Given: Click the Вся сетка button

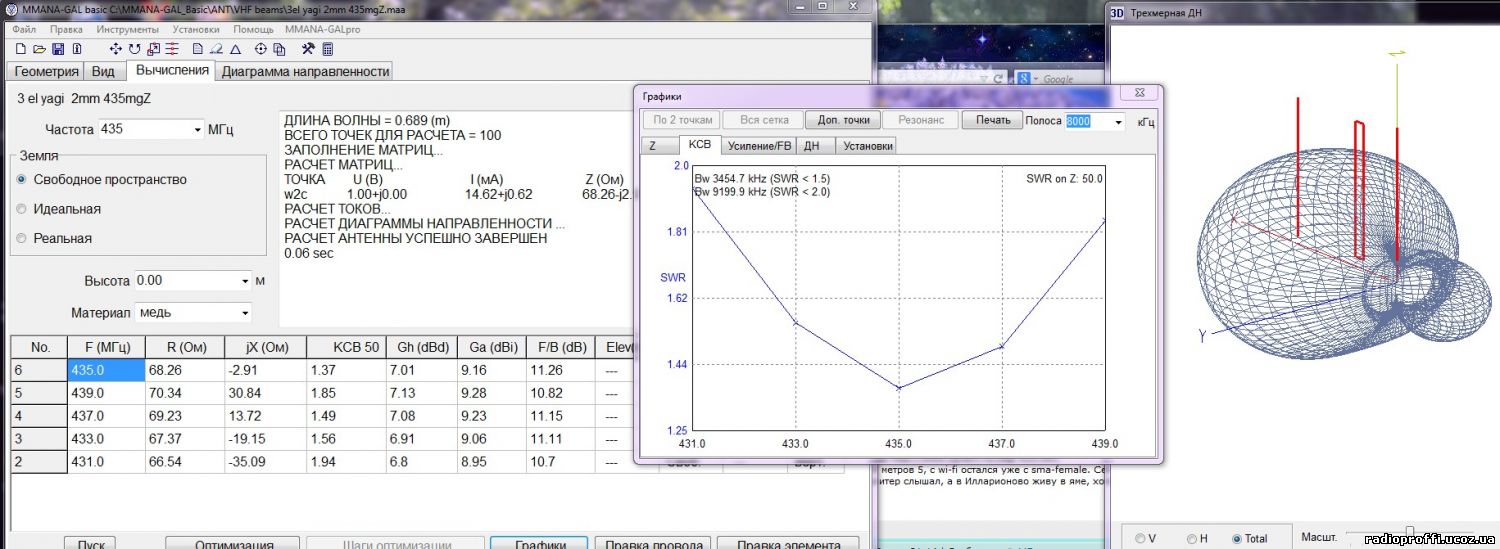Looking at the screenshot, I should point(764,120).
